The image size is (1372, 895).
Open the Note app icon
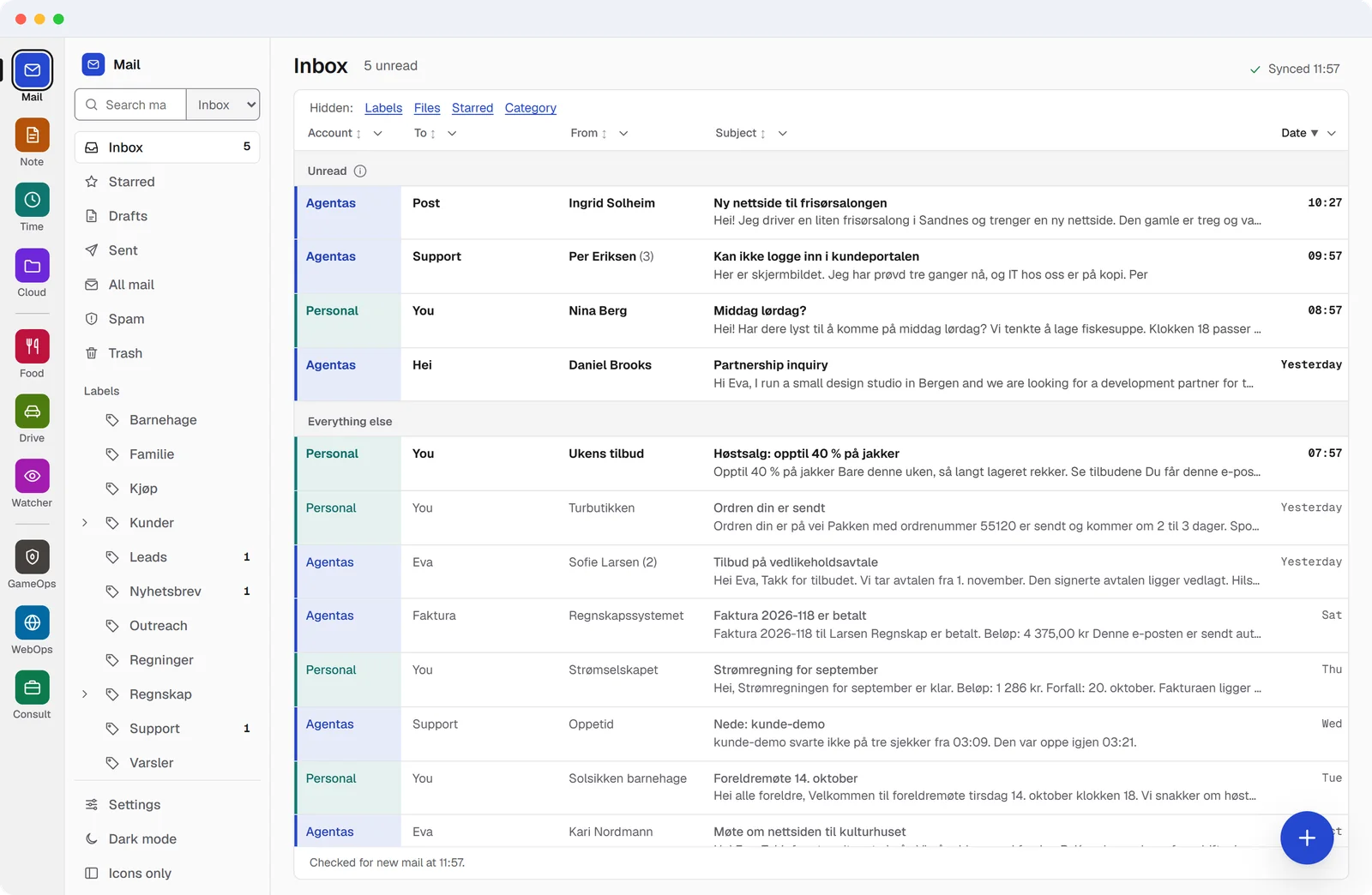pyautogui.click(x=32, y=135)
